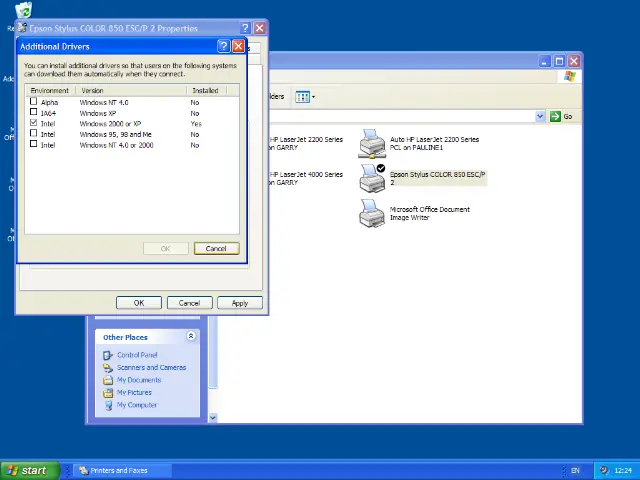Viewport: 640px width, 480px height.
Task: Click Cancel in Epson Properties window
Action: click(189, 303)
